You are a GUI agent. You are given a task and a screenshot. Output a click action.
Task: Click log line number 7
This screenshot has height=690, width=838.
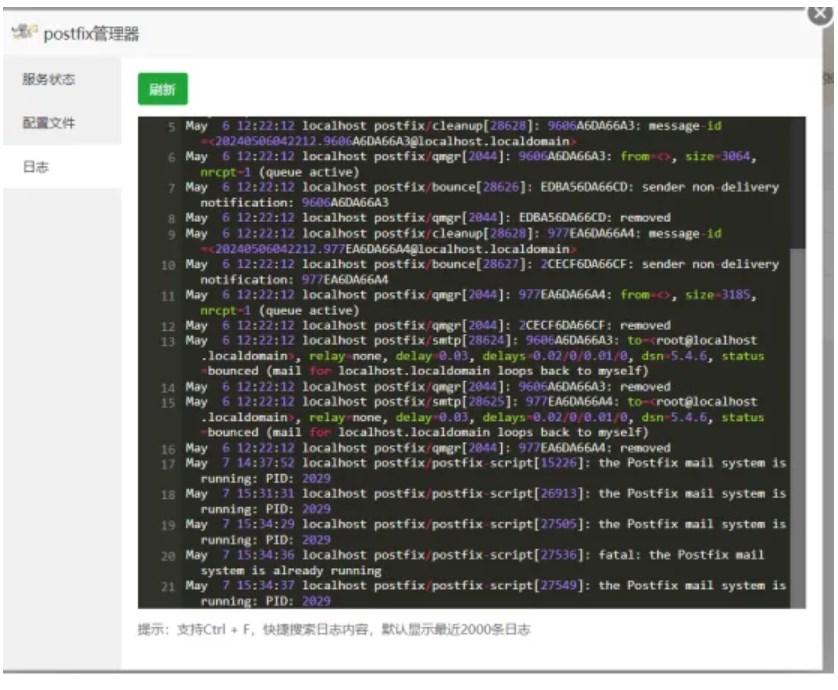171,188
